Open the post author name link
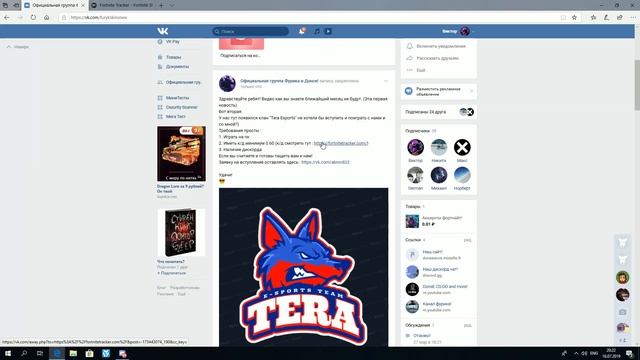640x360 pixels. click(x=279, y=81)
